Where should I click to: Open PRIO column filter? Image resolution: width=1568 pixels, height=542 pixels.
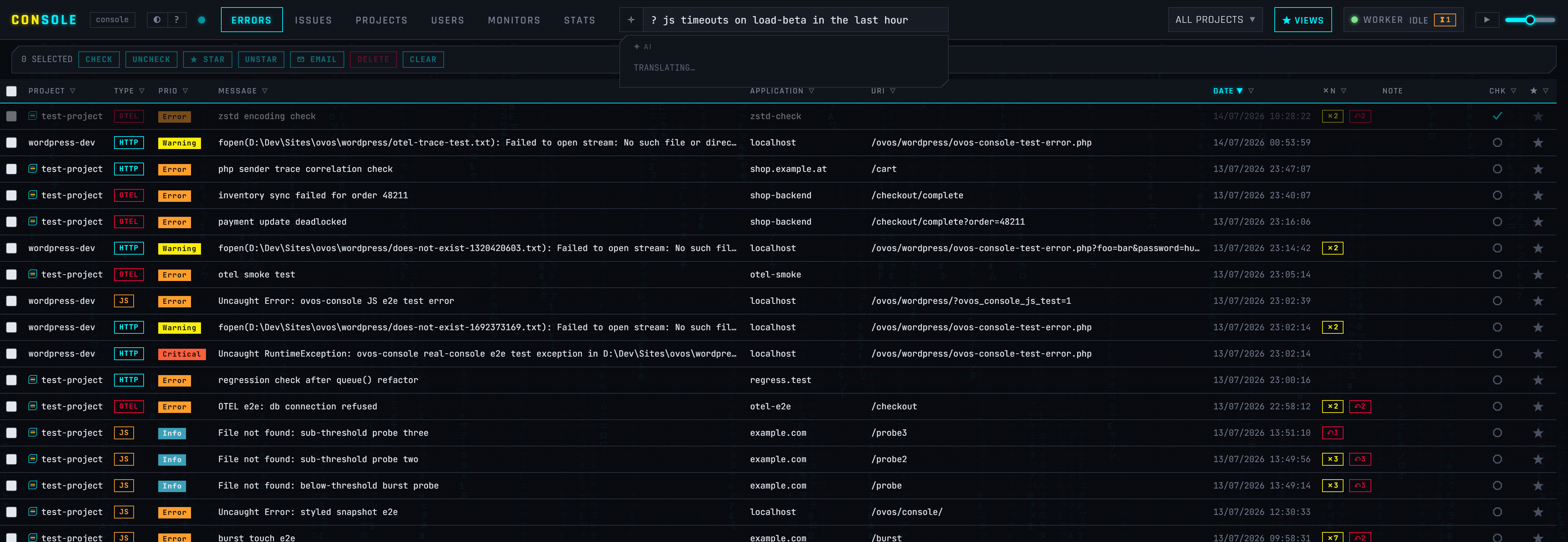click(x=185, y=91)
